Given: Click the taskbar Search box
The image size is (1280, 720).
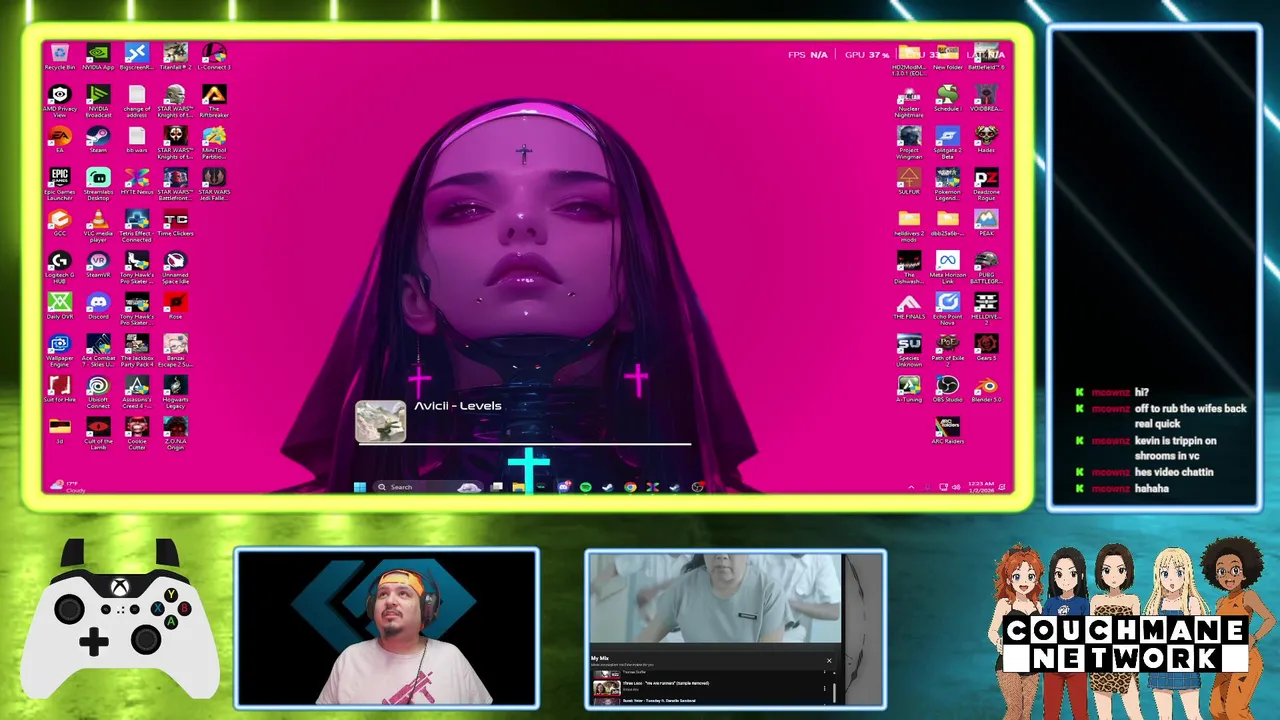Looking at the screenshot, I should pos(428,487).
